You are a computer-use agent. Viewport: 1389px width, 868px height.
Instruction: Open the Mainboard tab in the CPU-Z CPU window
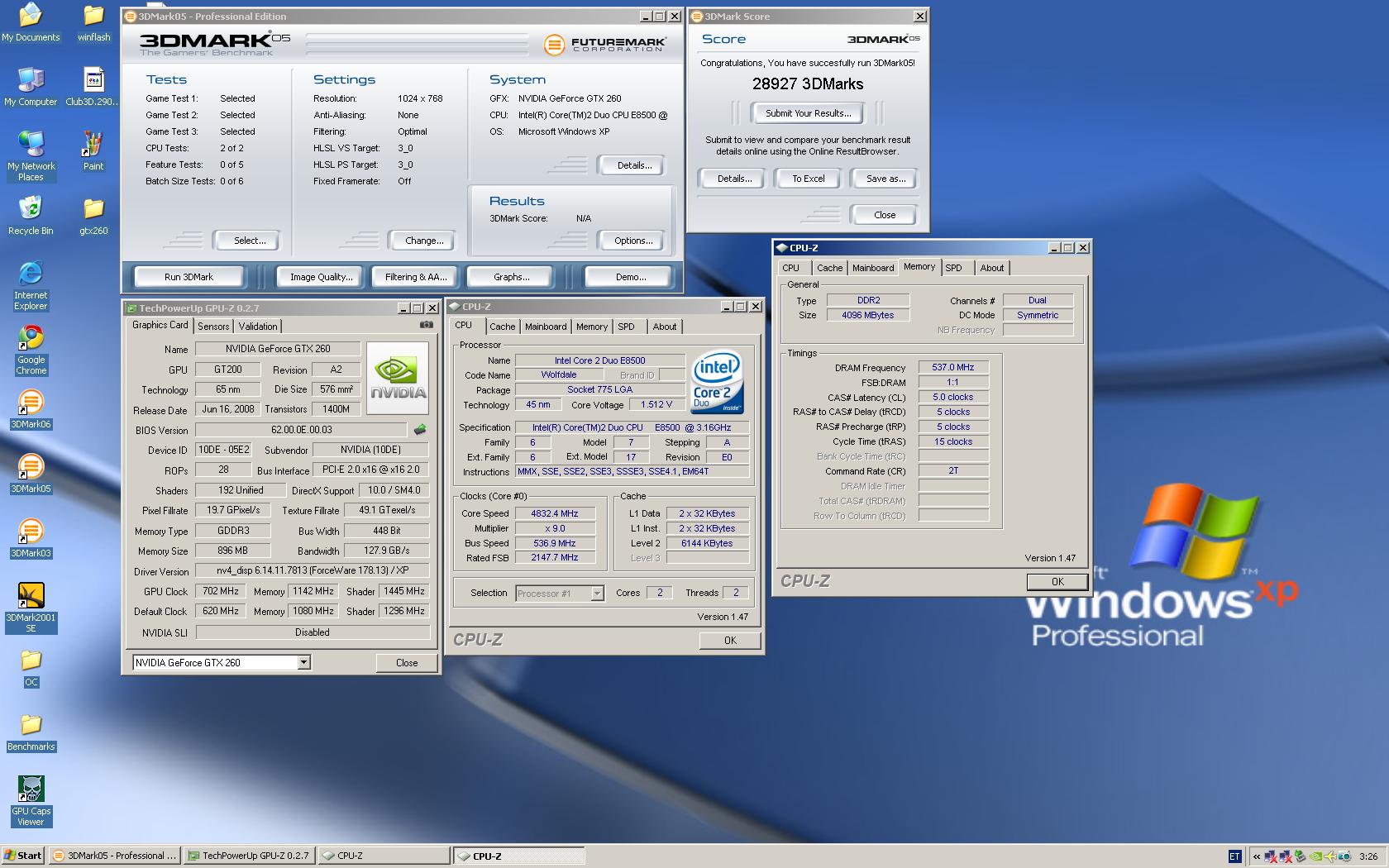click(546, 327)
